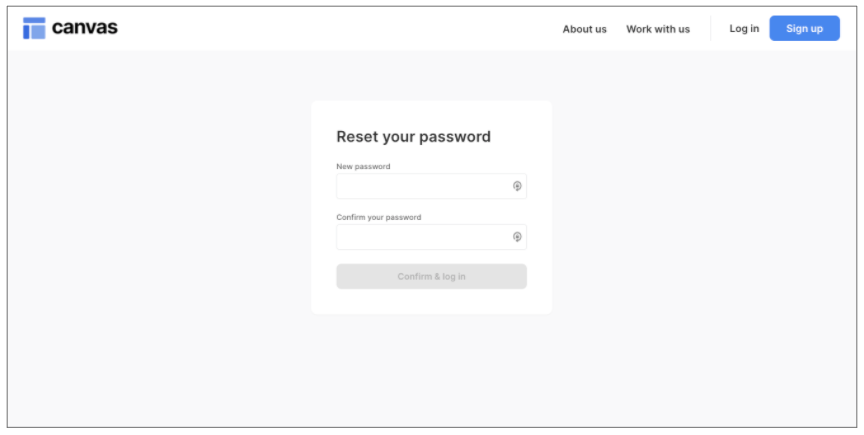The height and width of the screenshot is (435, 864).
Task: Open the About us page
Action: tap(584, 29)
